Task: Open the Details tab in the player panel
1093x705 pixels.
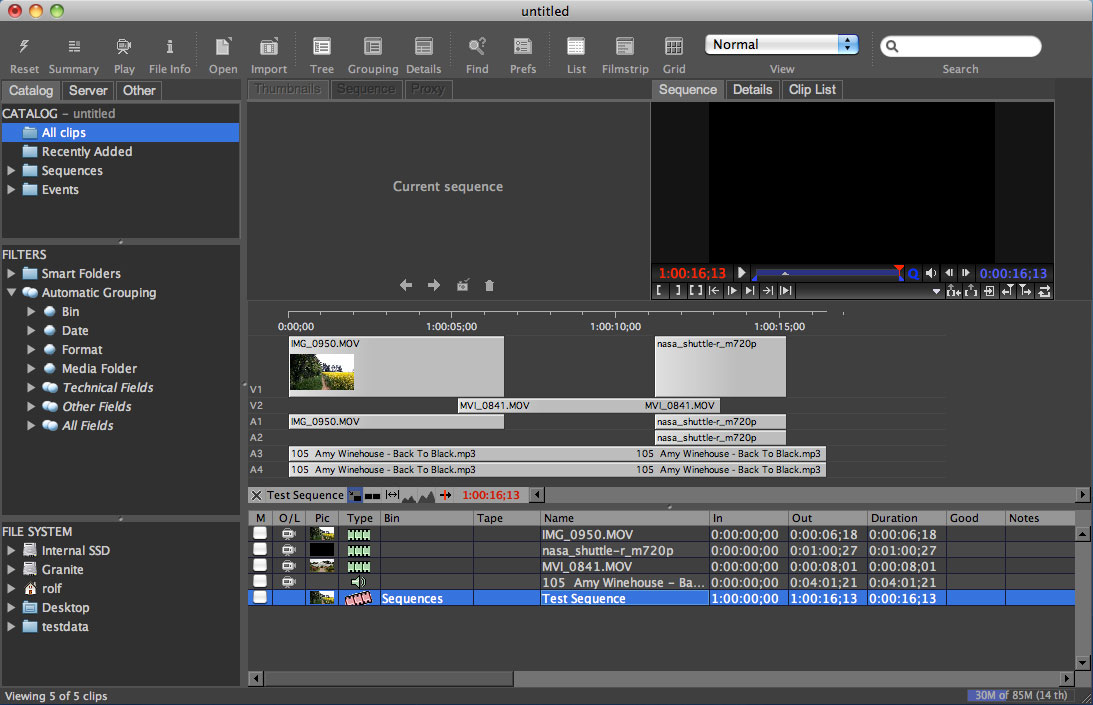Action: coord(752,89)
